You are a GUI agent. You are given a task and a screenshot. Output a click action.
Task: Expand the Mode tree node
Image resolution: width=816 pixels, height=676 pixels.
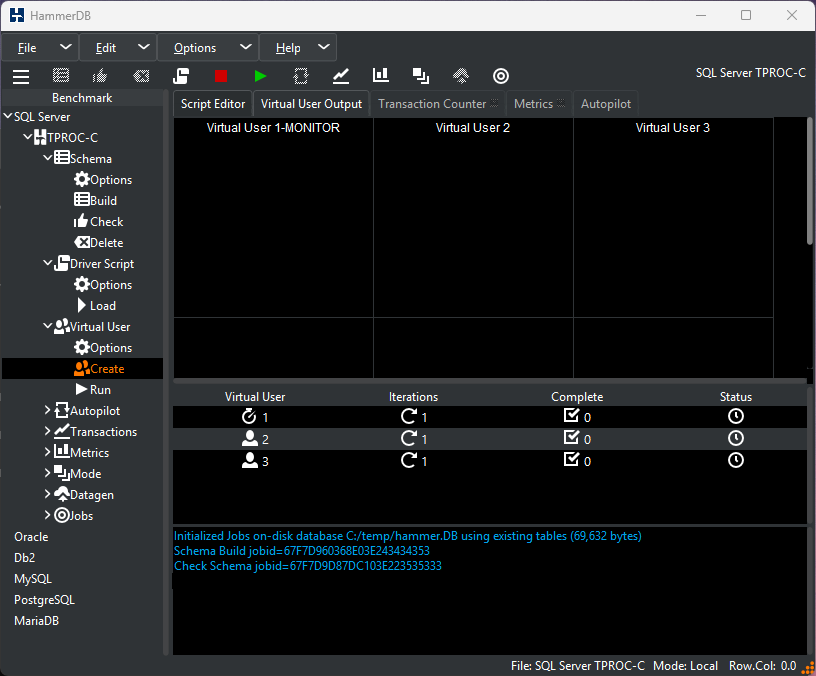pos(47,473)
